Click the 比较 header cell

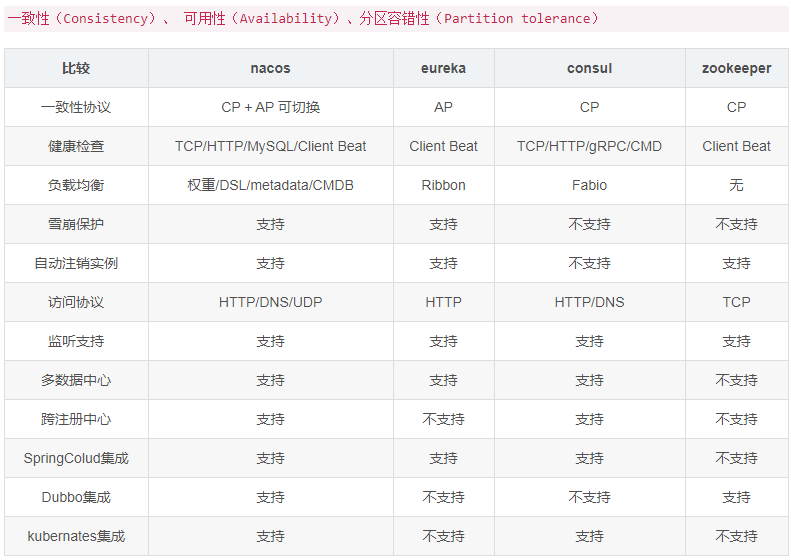(76, 68)
